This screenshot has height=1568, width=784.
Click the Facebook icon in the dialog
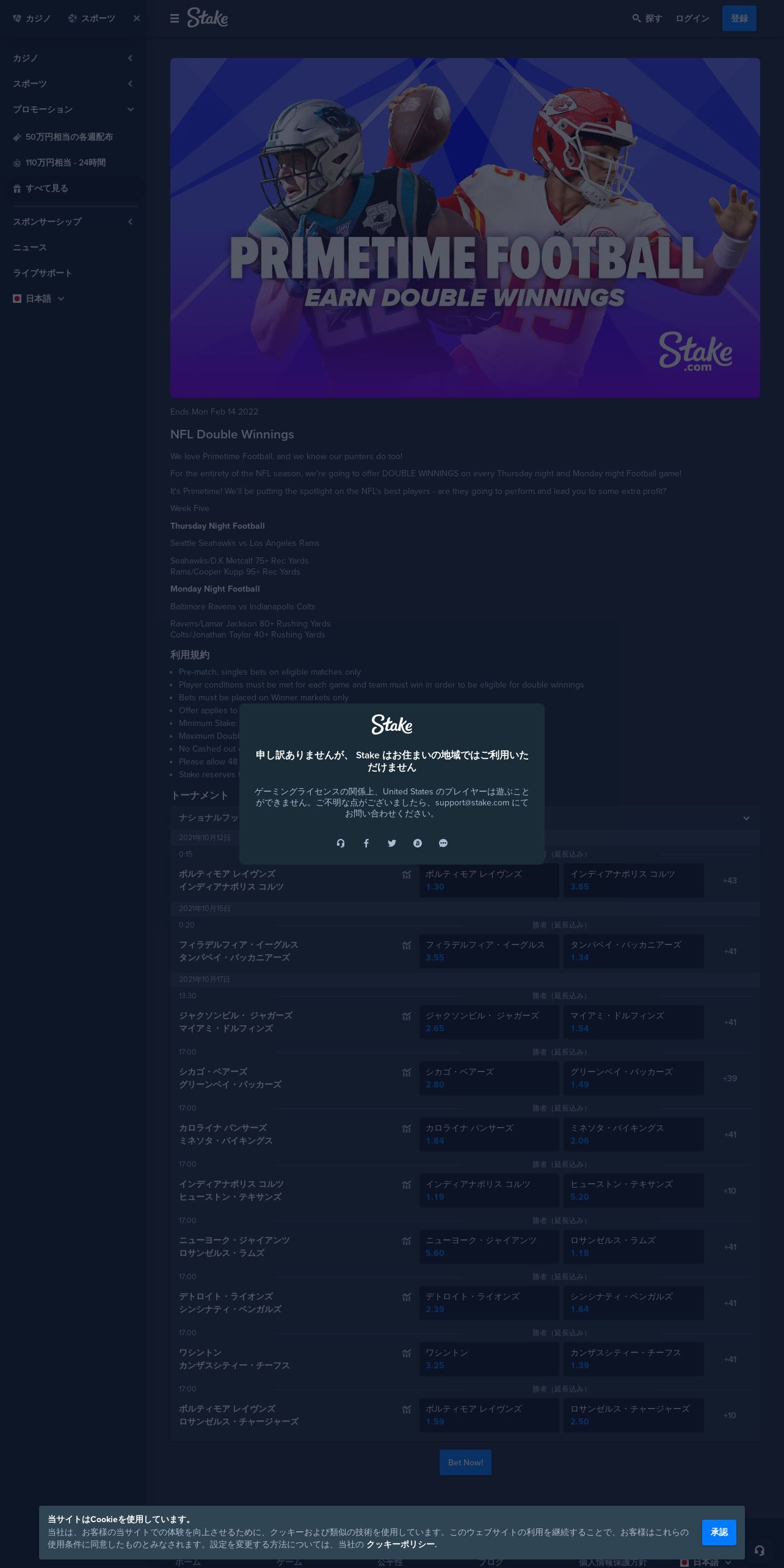click(366, 843)
